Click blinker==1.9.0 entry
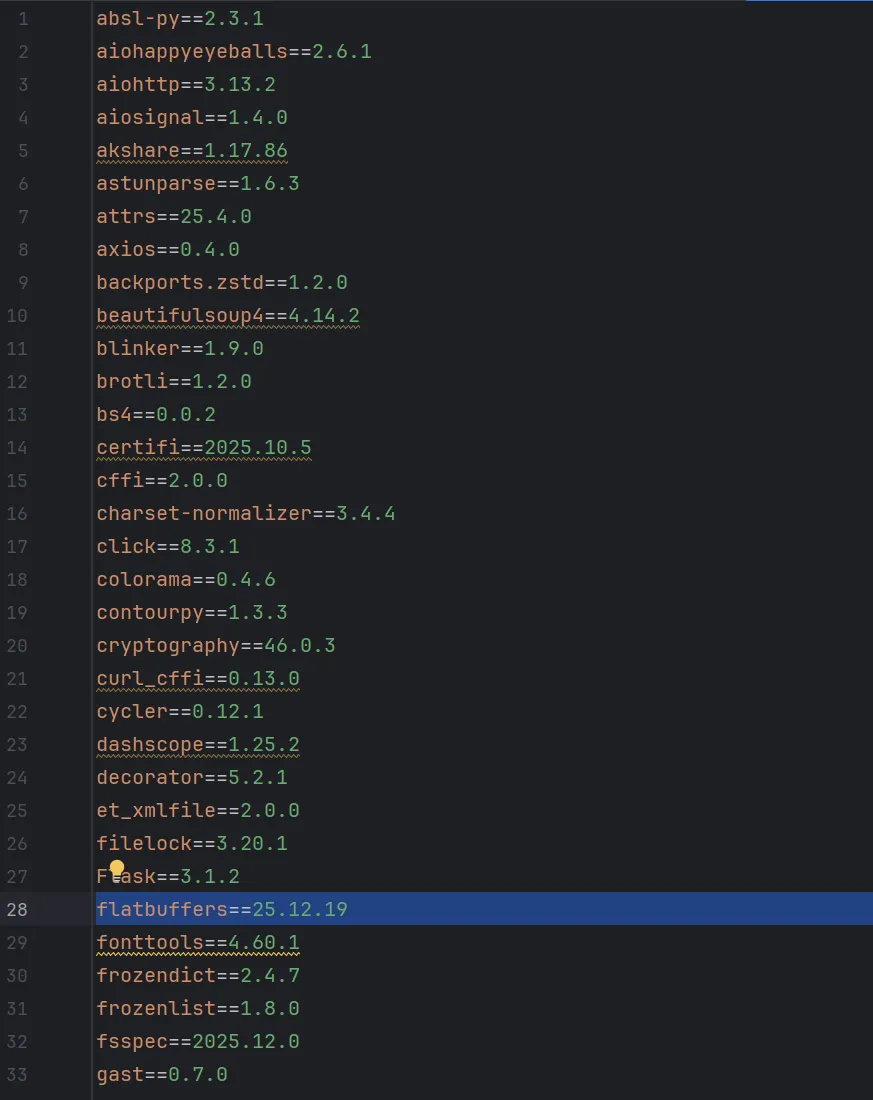 180,348
